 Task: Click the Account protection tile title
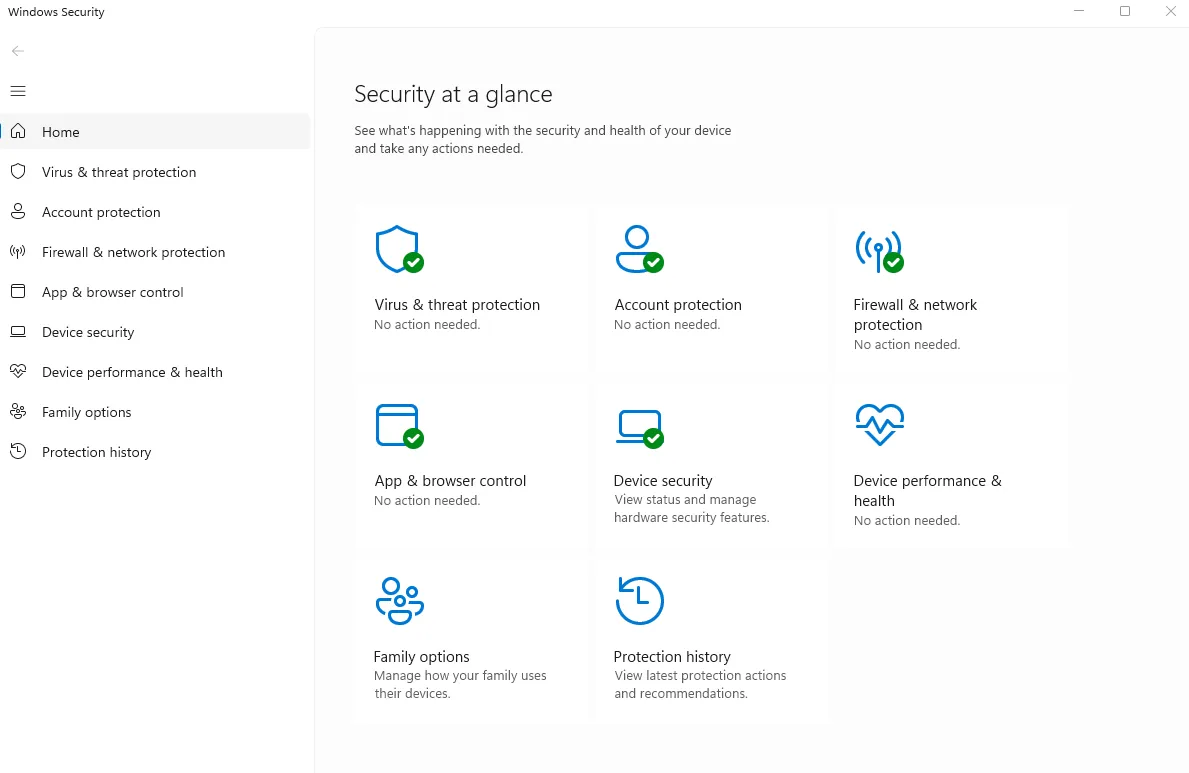pyautogui.click(x=678, y=305)
